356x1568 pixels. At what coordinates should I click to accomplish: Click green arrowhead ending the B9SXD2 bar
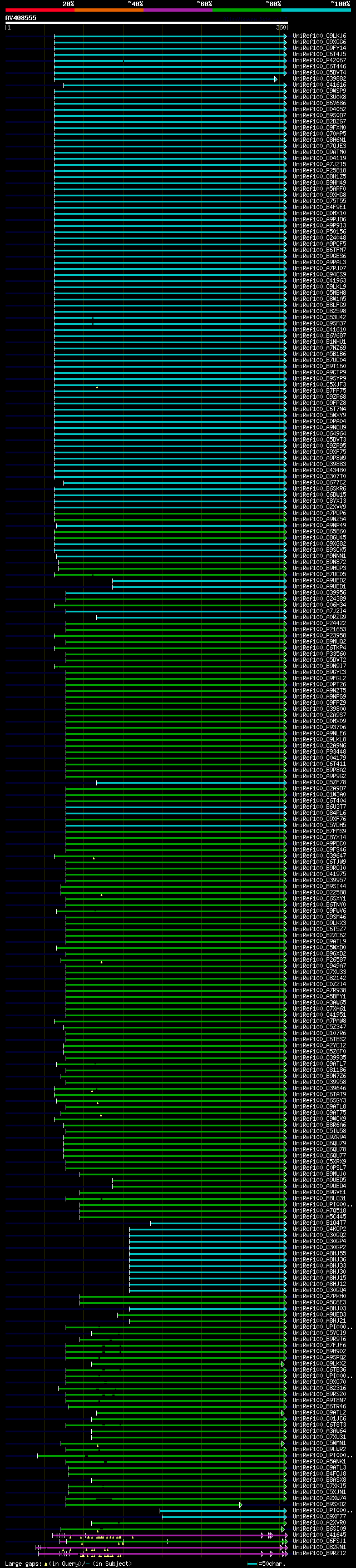(x=241, y=1505)
